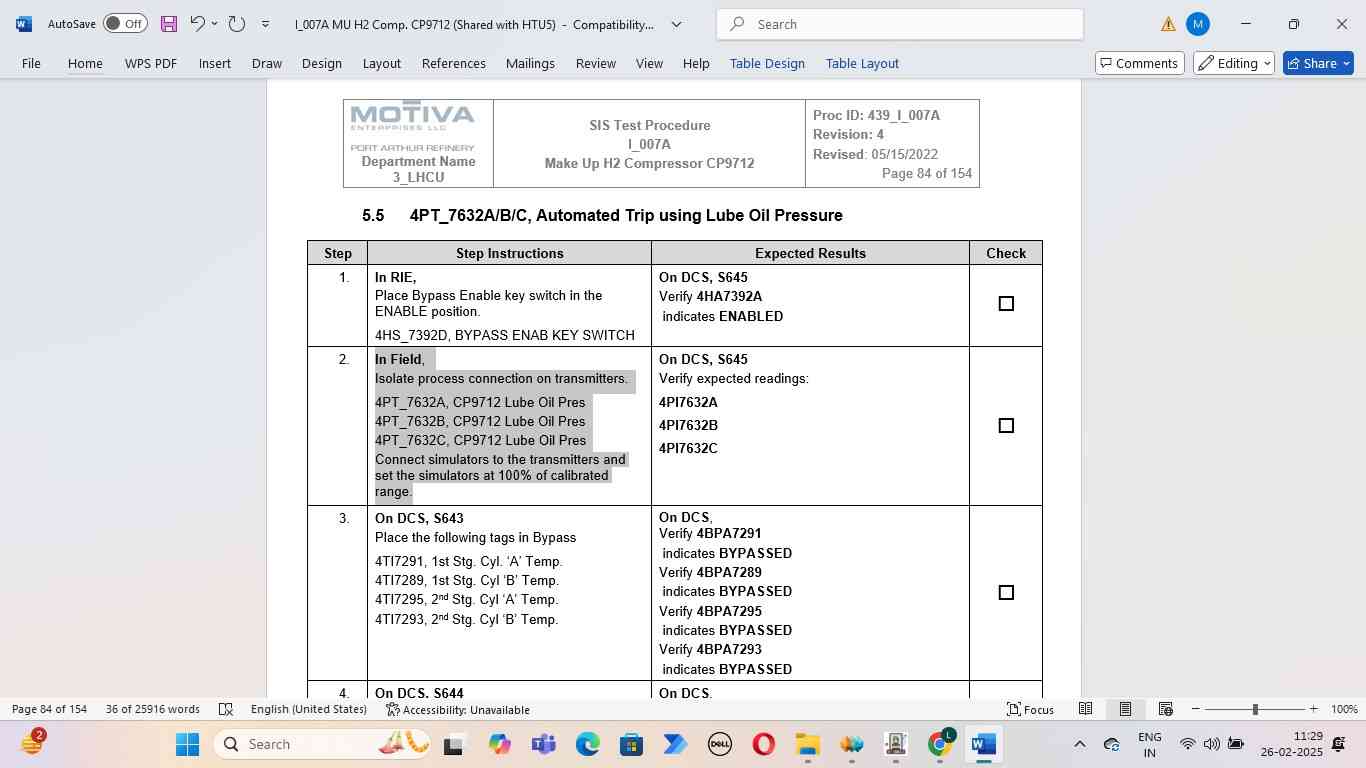Click 'Page 84 of 154' in status bar

pyautogui.click(x=49, y=709)
